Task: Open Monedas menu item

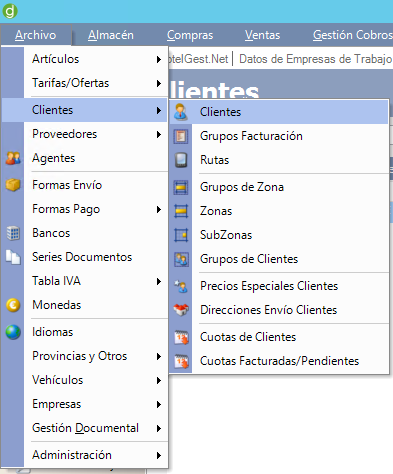Action: [x=85, y=305]
